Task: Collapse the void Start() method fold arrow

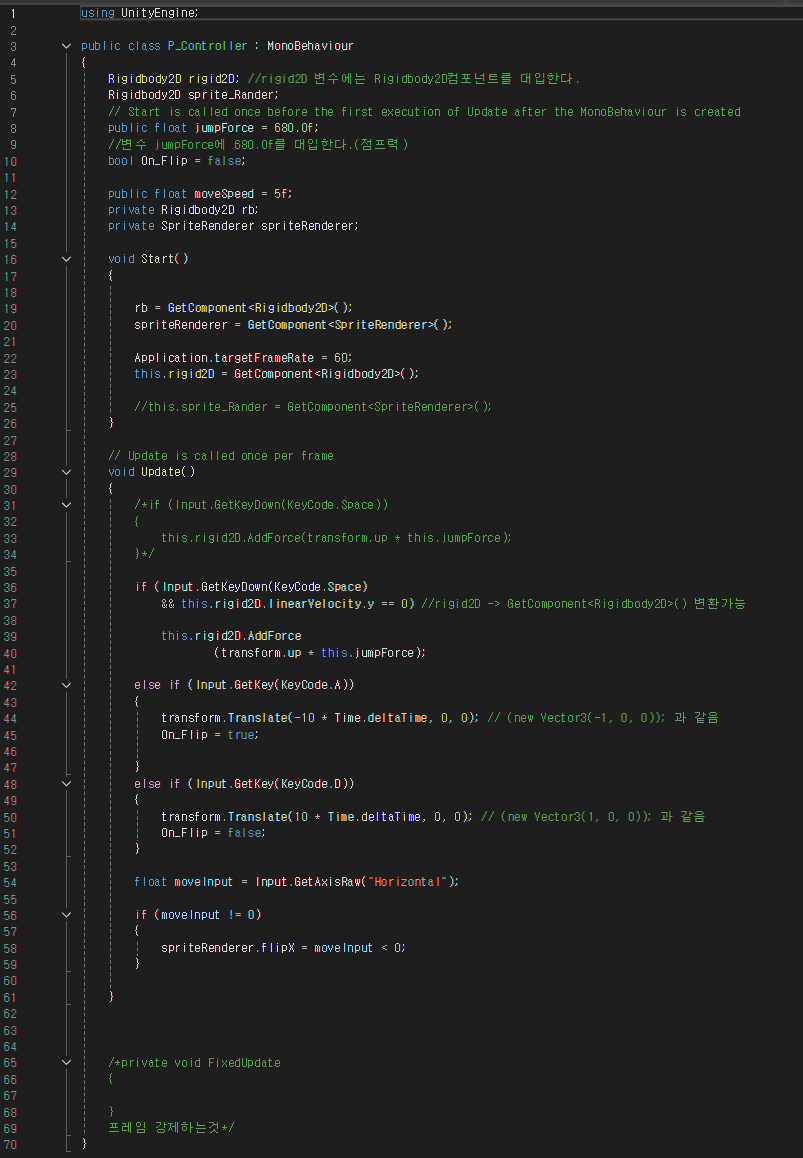Action: click(x=66, y=259)
